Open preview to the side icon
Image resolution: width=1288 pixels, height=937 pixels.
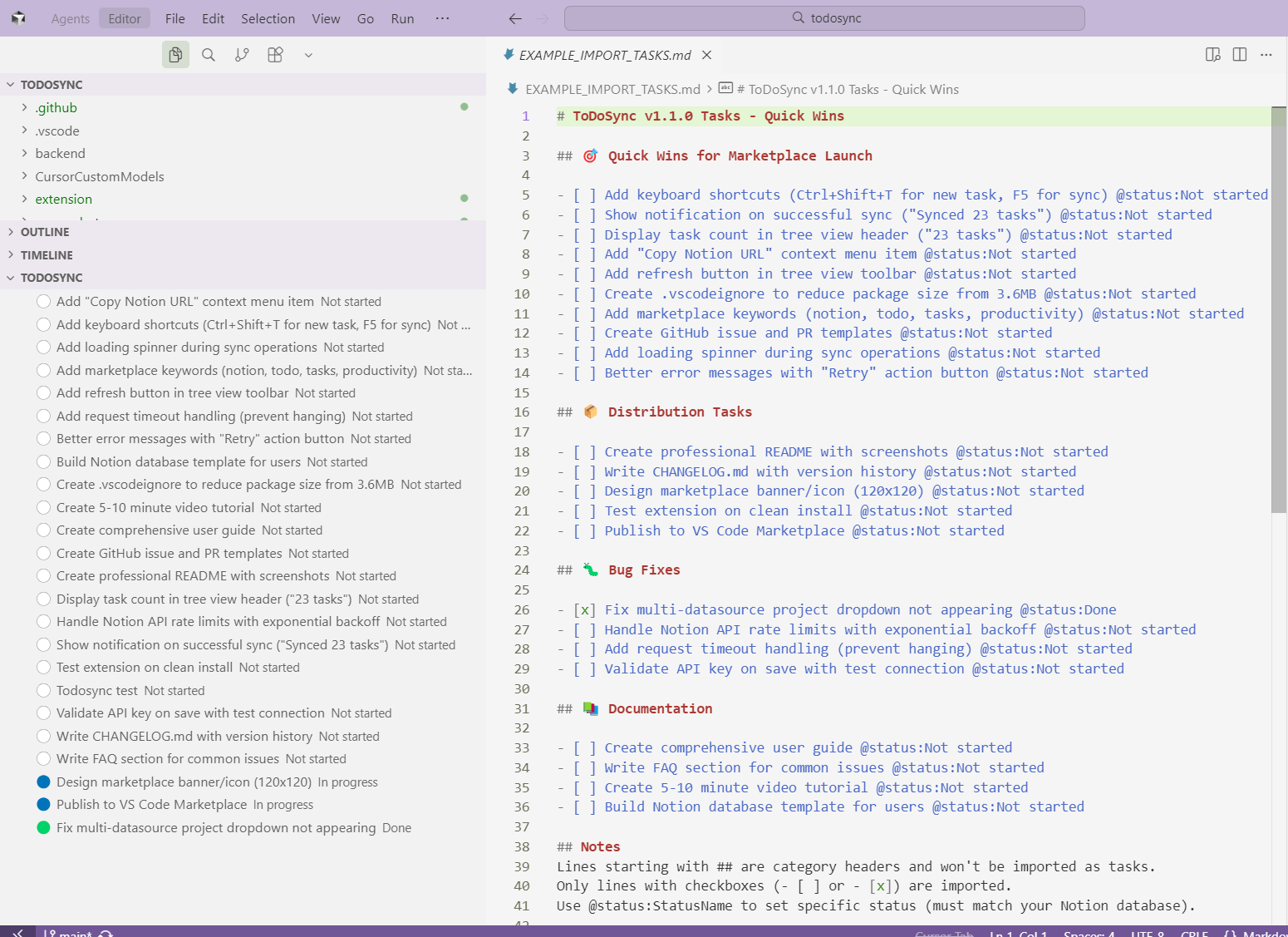[1213, 55]
